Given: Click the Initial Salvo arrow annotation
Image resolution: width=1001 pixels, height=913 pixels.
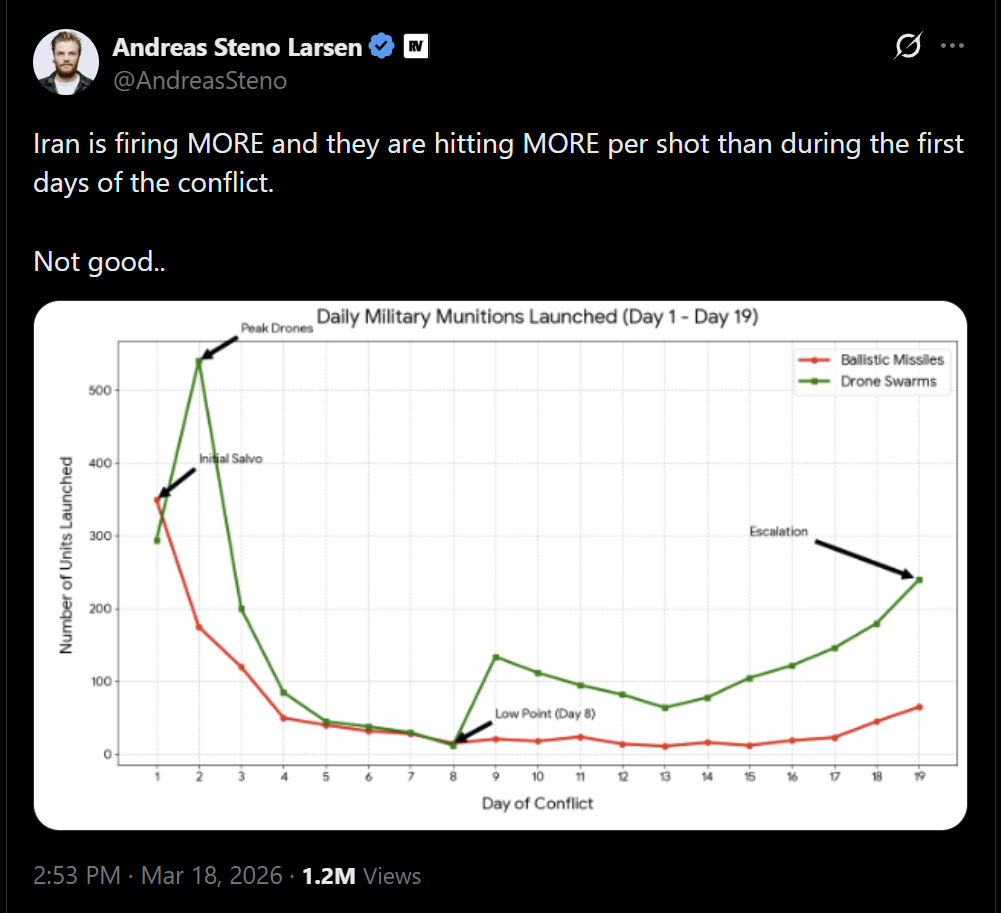Looking at the screenshot, I should click(176, 481).
